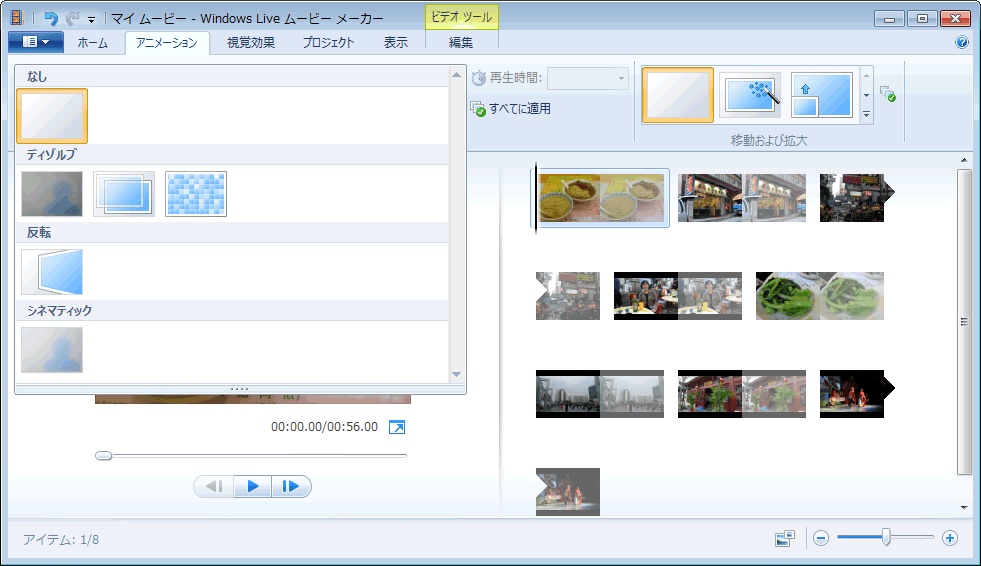
Task: Click the undo arrow in quick access toolbar
Action: (51, 18)
